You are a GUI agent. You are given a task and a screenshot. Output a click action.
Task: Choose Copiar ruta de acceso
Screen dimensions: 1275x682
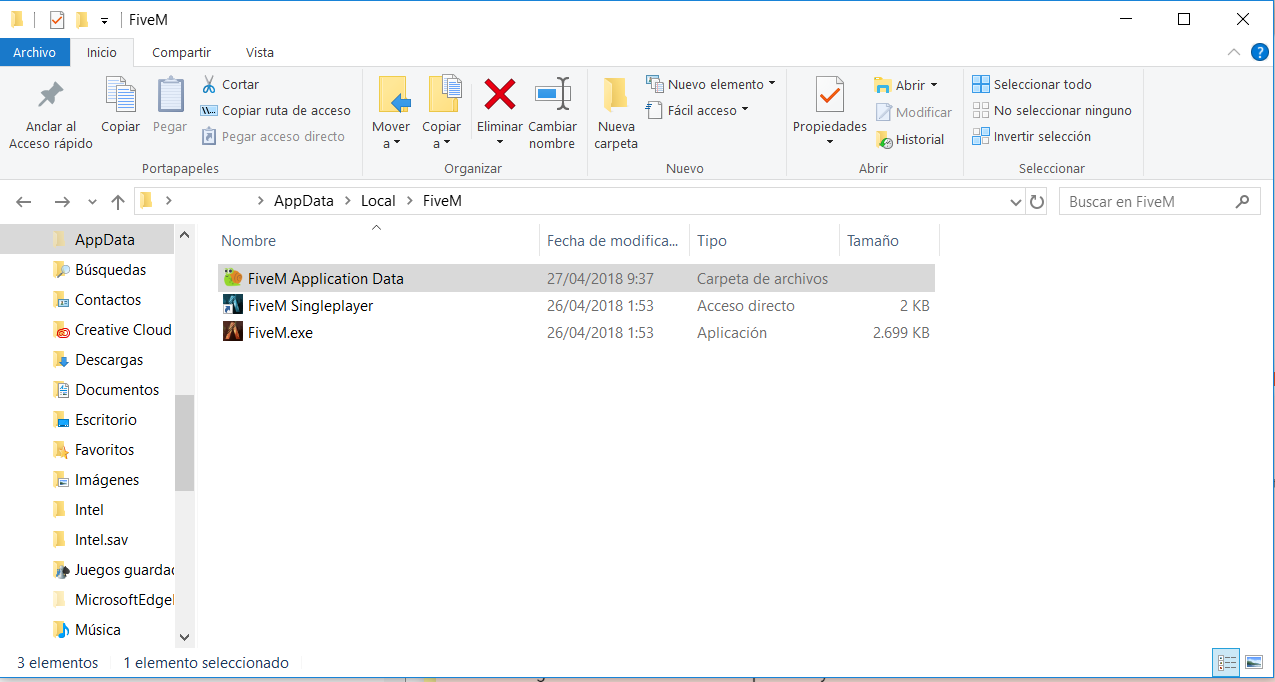(276, 111)
